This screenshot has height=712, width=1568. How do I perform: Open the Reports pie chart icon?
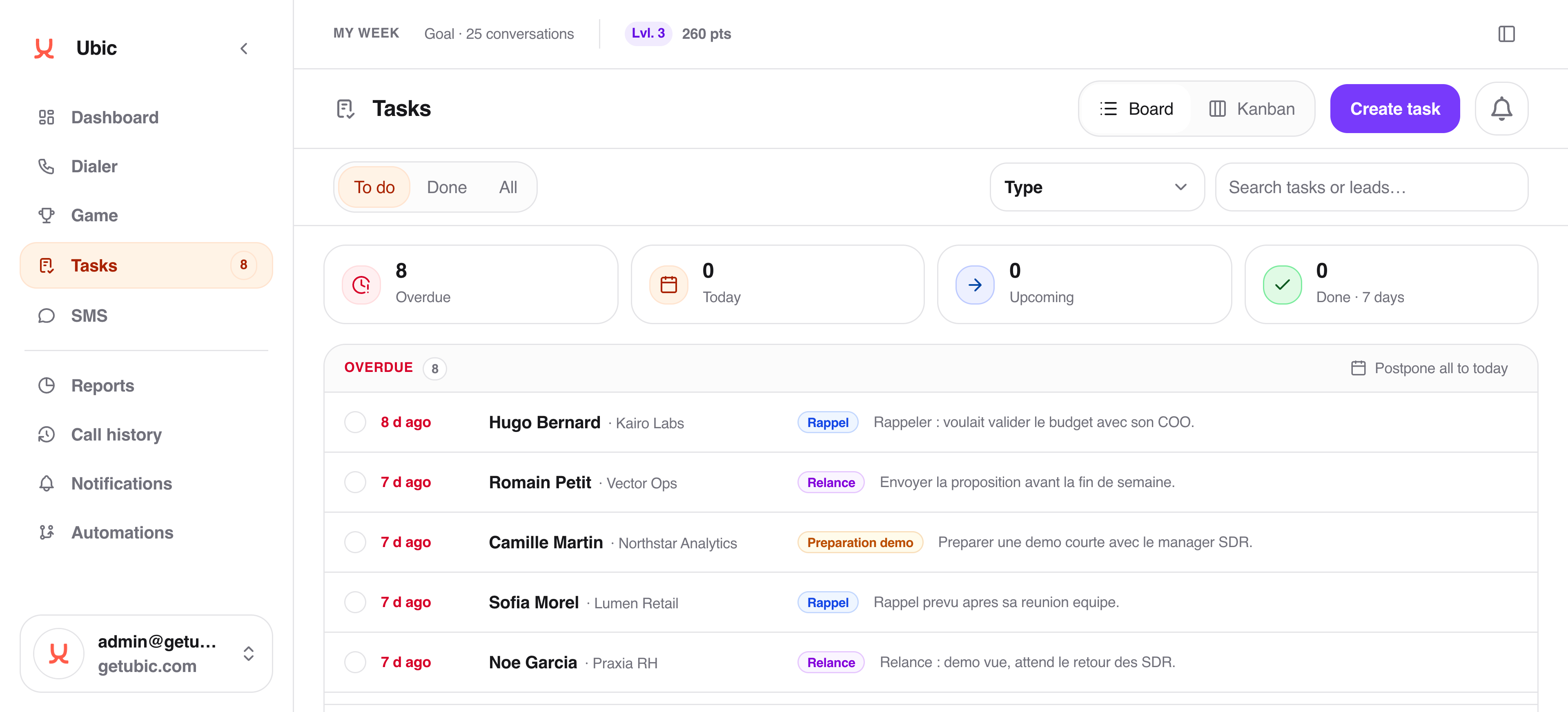[x=46, y=385]
